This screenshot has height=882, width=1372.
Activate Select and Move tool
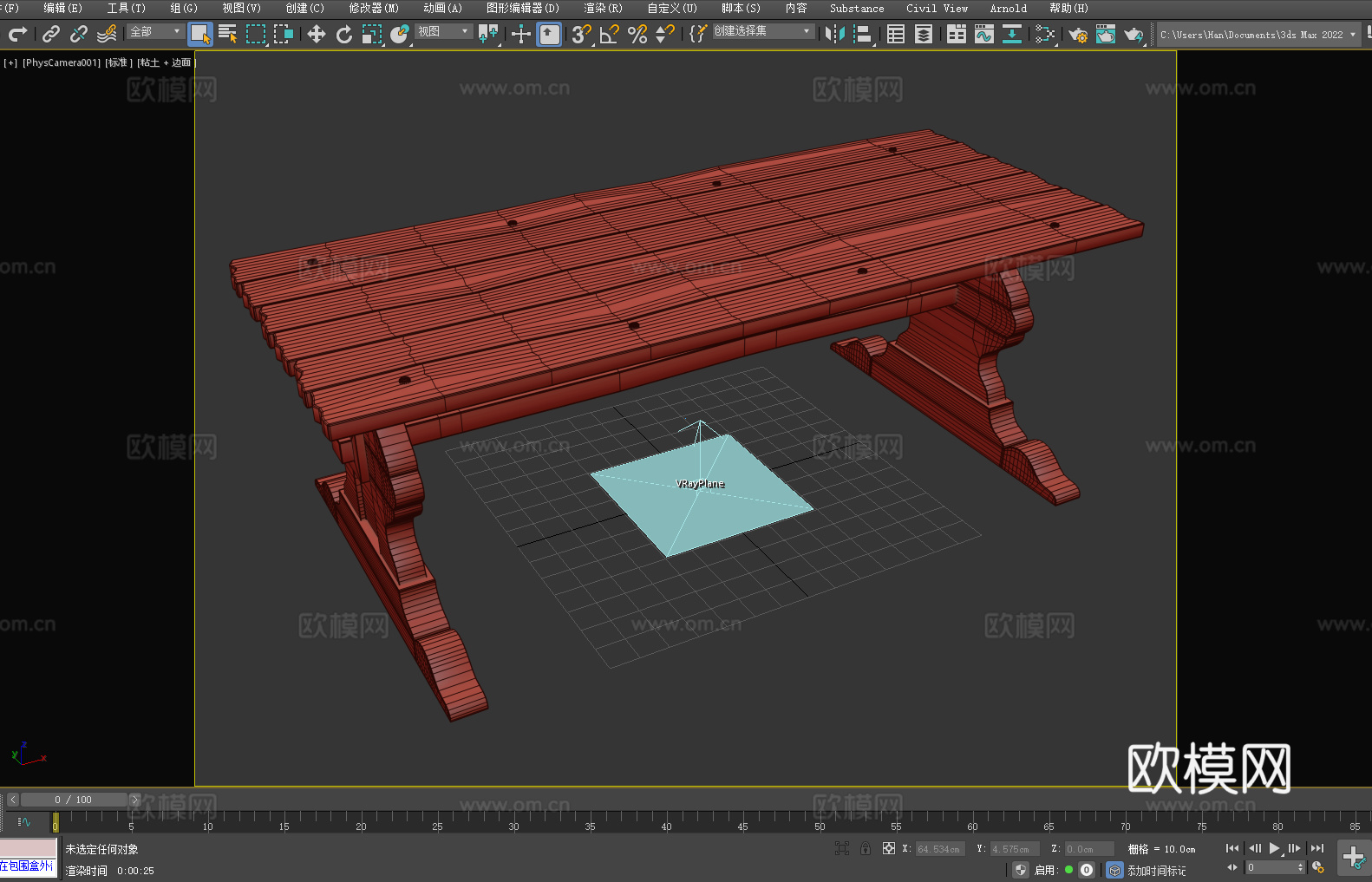317,34
